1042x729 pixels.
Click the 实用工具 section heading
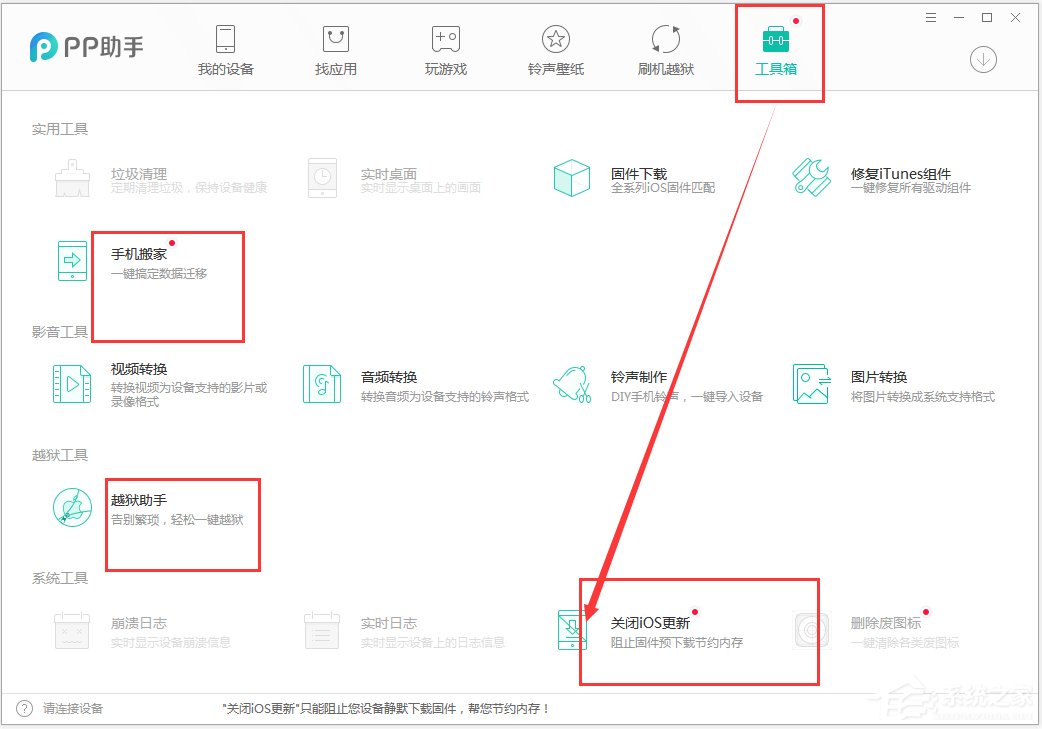(x=60, y=129)
